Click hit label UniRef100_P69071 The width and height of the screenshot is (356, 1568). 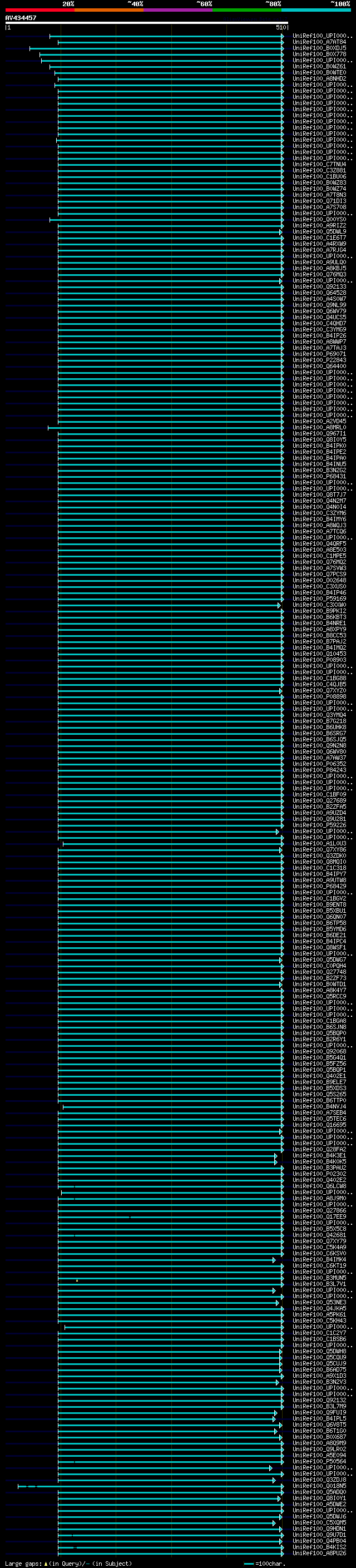pos(319,354)
